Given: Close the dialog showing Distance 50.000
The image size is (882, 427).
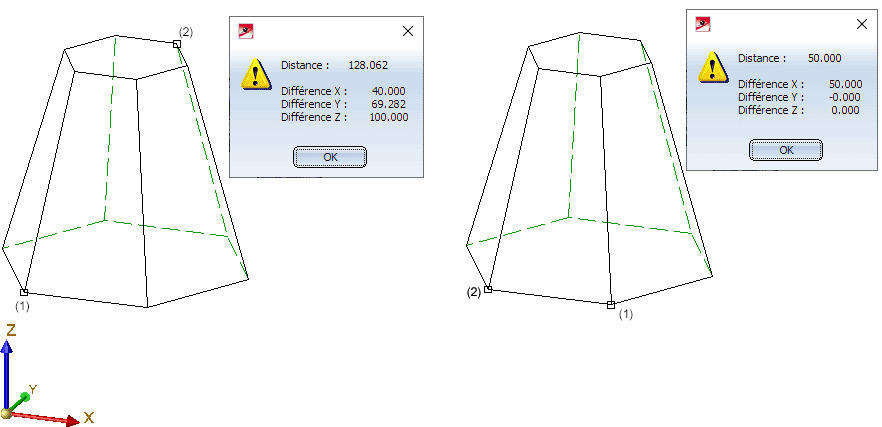Looking at the screenshot, I should pos(861,24).
